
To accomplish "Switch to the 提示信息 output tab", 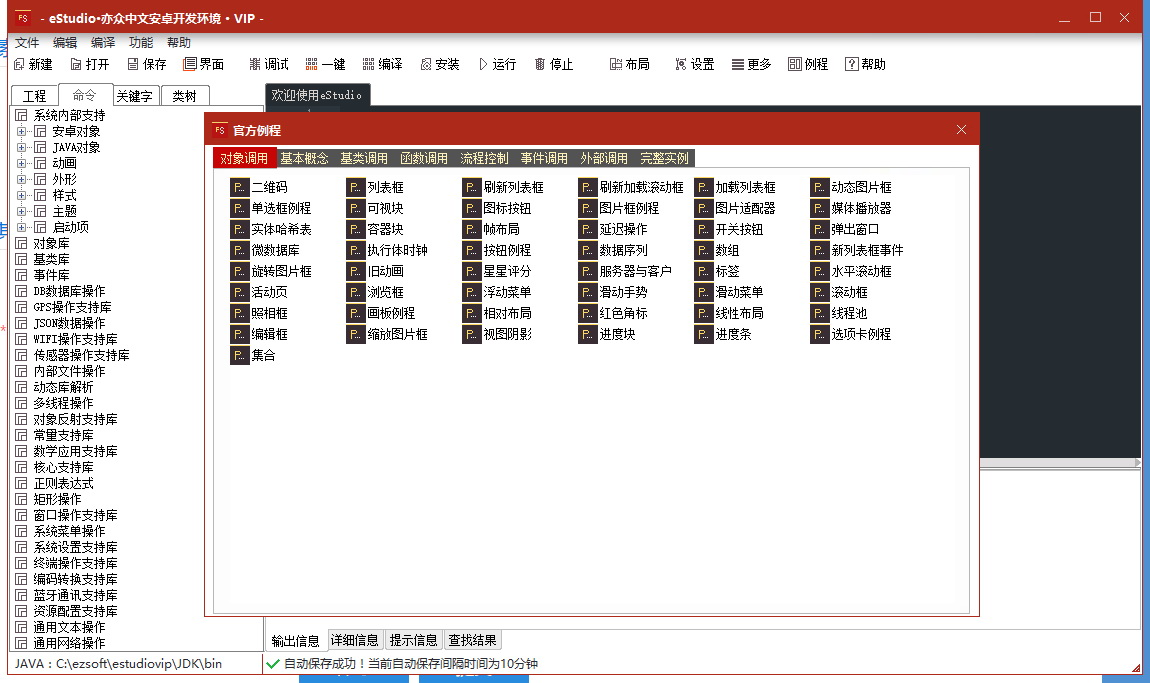I will coord(414,640).
